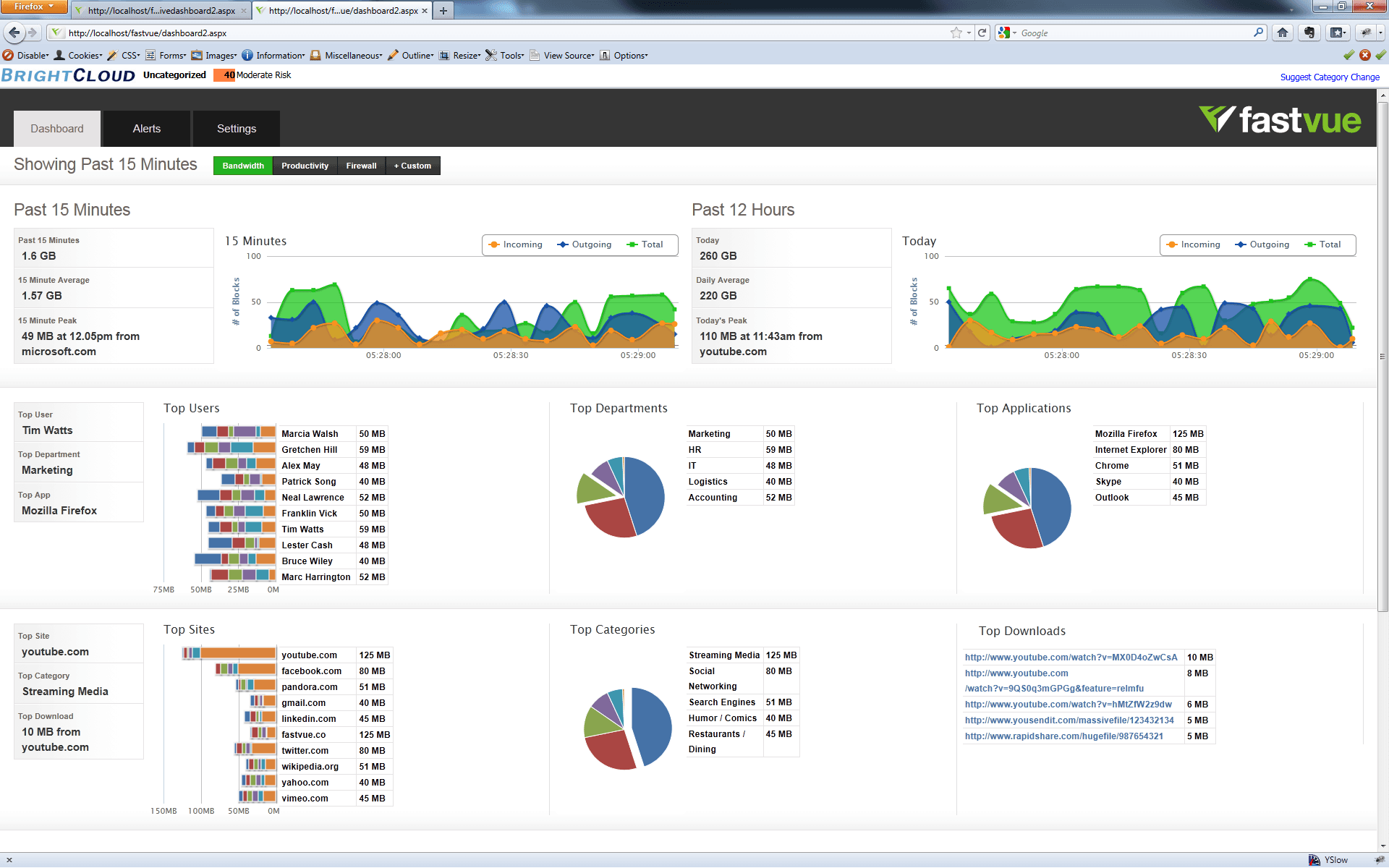This screenshot has height=868, width=1389.
Task: Expand the Miscellaneous dropdown menu
Action: [347, 56]
